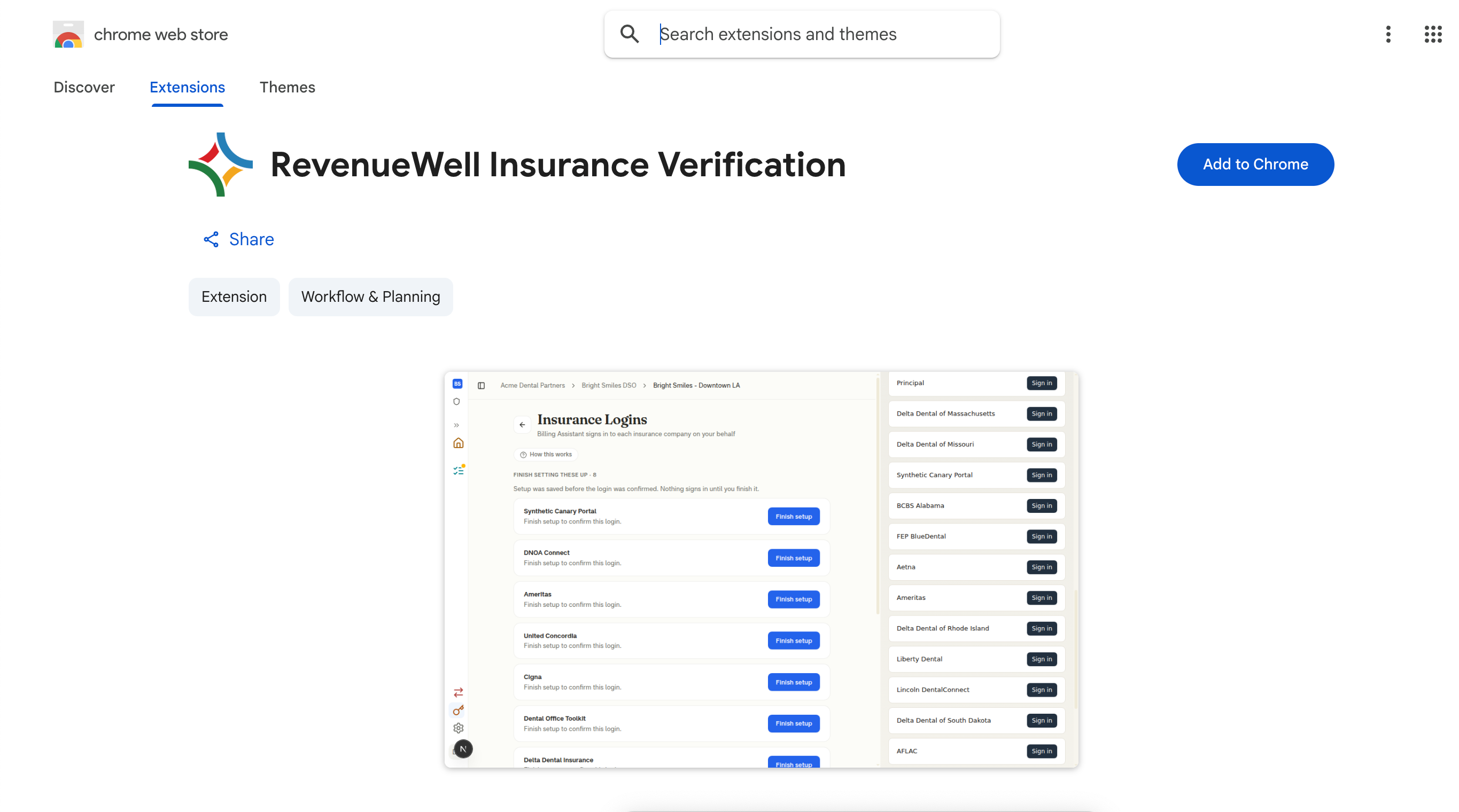Image resolution: width=1459 pixels, height=812 pixels.
Task: Open the three-dot more options menu
Action: 1388,34
